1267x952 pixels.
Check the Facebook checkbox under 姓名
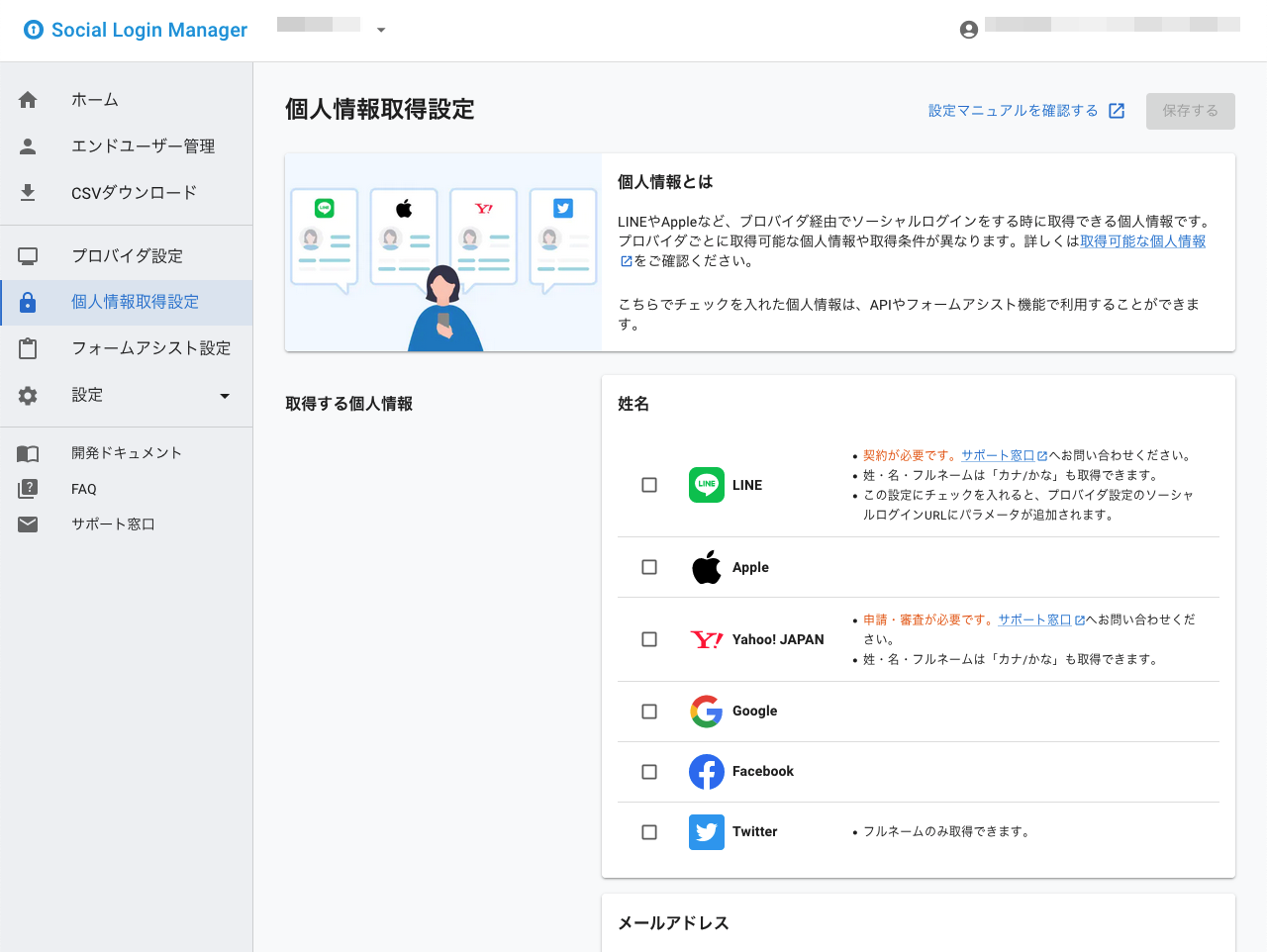point(649,772)
